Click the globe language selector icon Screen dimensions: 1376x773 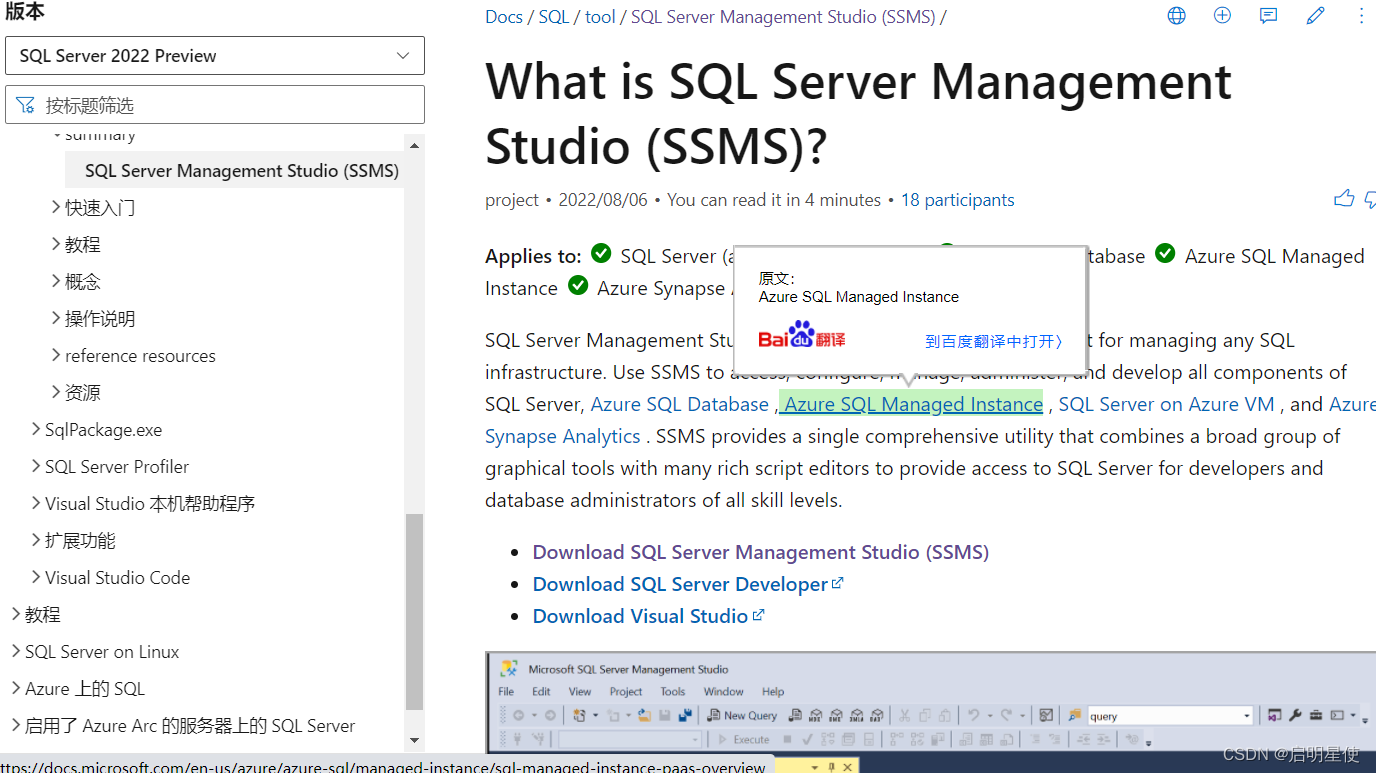1177,16
